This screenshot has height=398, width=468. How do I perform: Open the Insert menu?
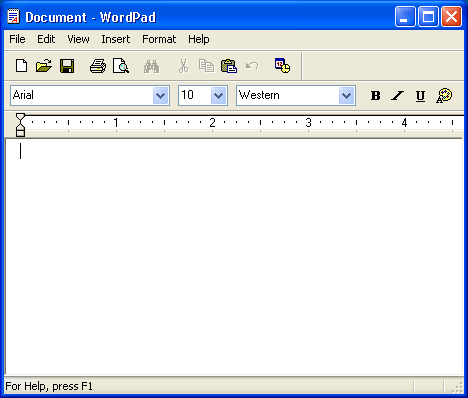(x=116, y=39)
